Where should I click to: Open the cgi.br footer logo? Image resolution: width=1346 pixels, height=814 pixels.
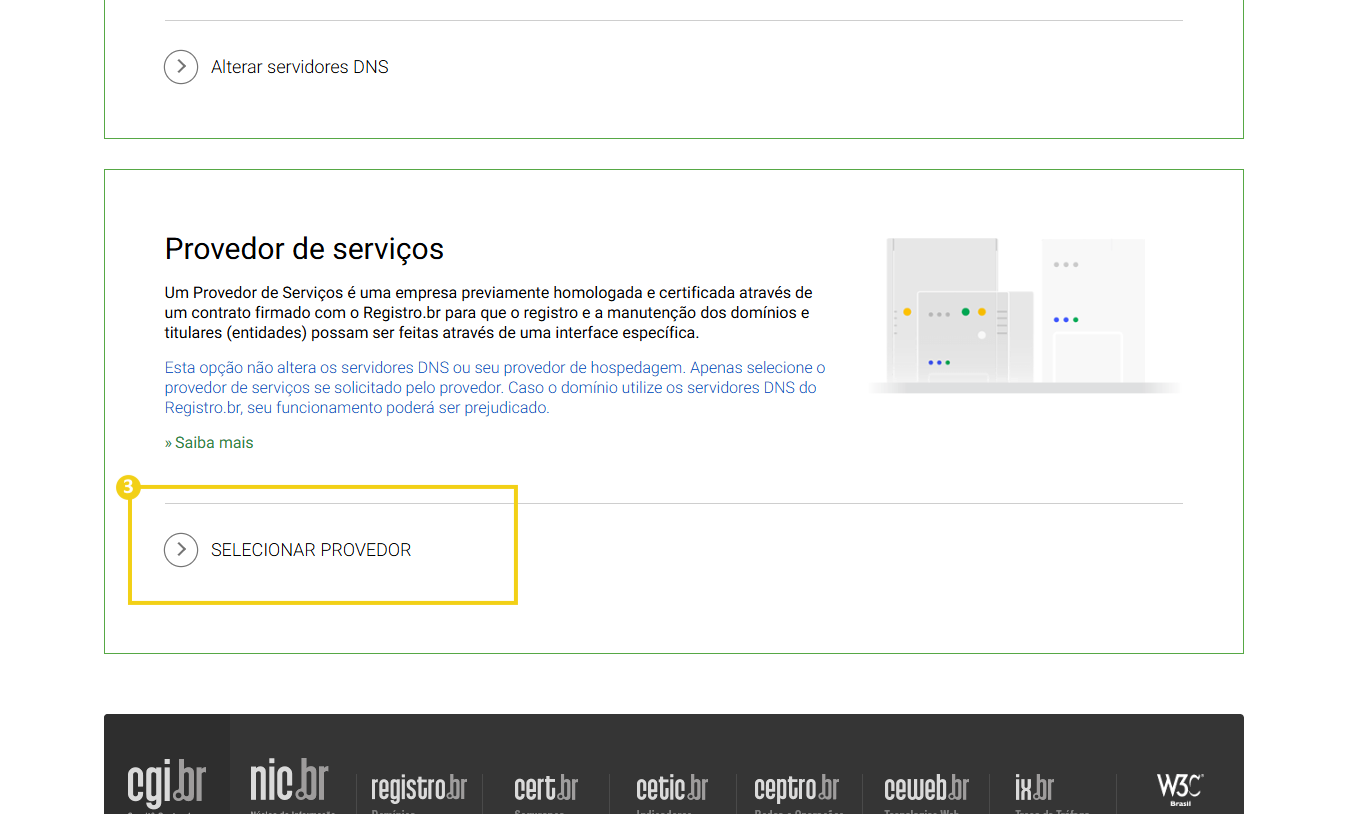tap(167, 783)
